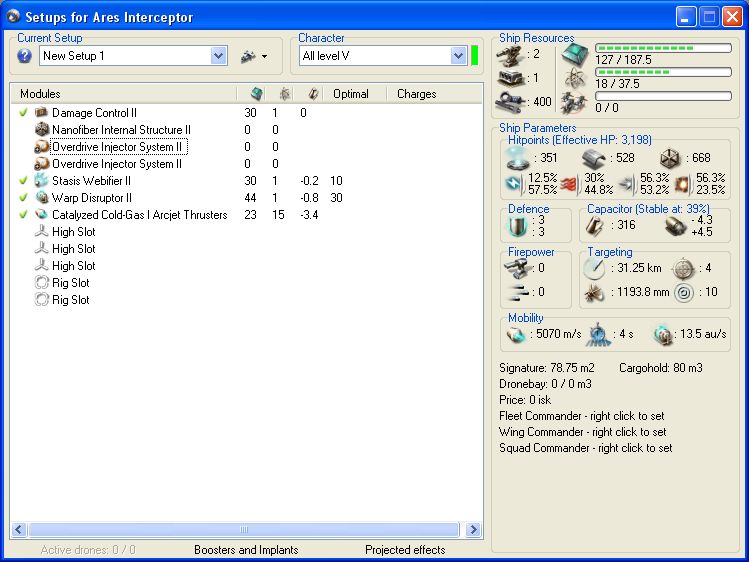Screen dimensions: 749x562
Task: Click the module list horizontal scrollbar
Action: tap(246, 529)
